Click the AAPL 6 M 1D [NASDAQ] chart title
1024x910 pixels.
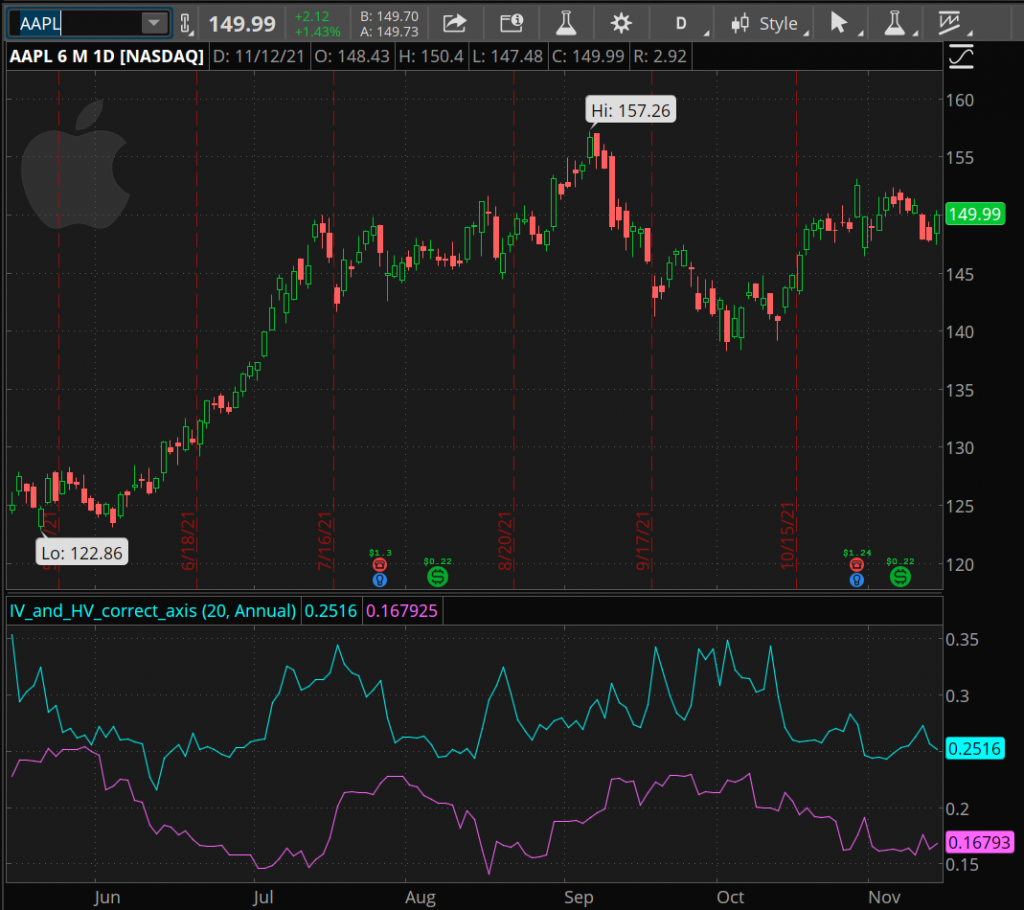pos(106,56)
